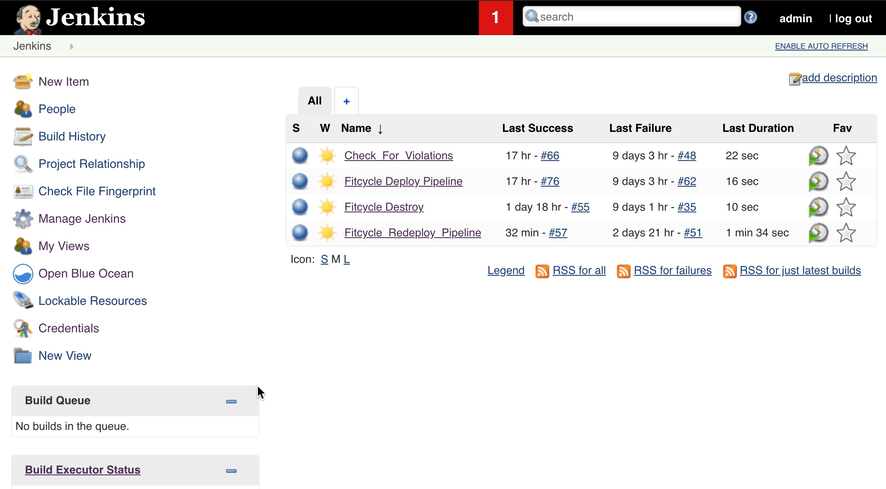The height and width of the screenshot is (489, 886).
Task: Sort jobs by Last Success column
Action: [537, 128]
